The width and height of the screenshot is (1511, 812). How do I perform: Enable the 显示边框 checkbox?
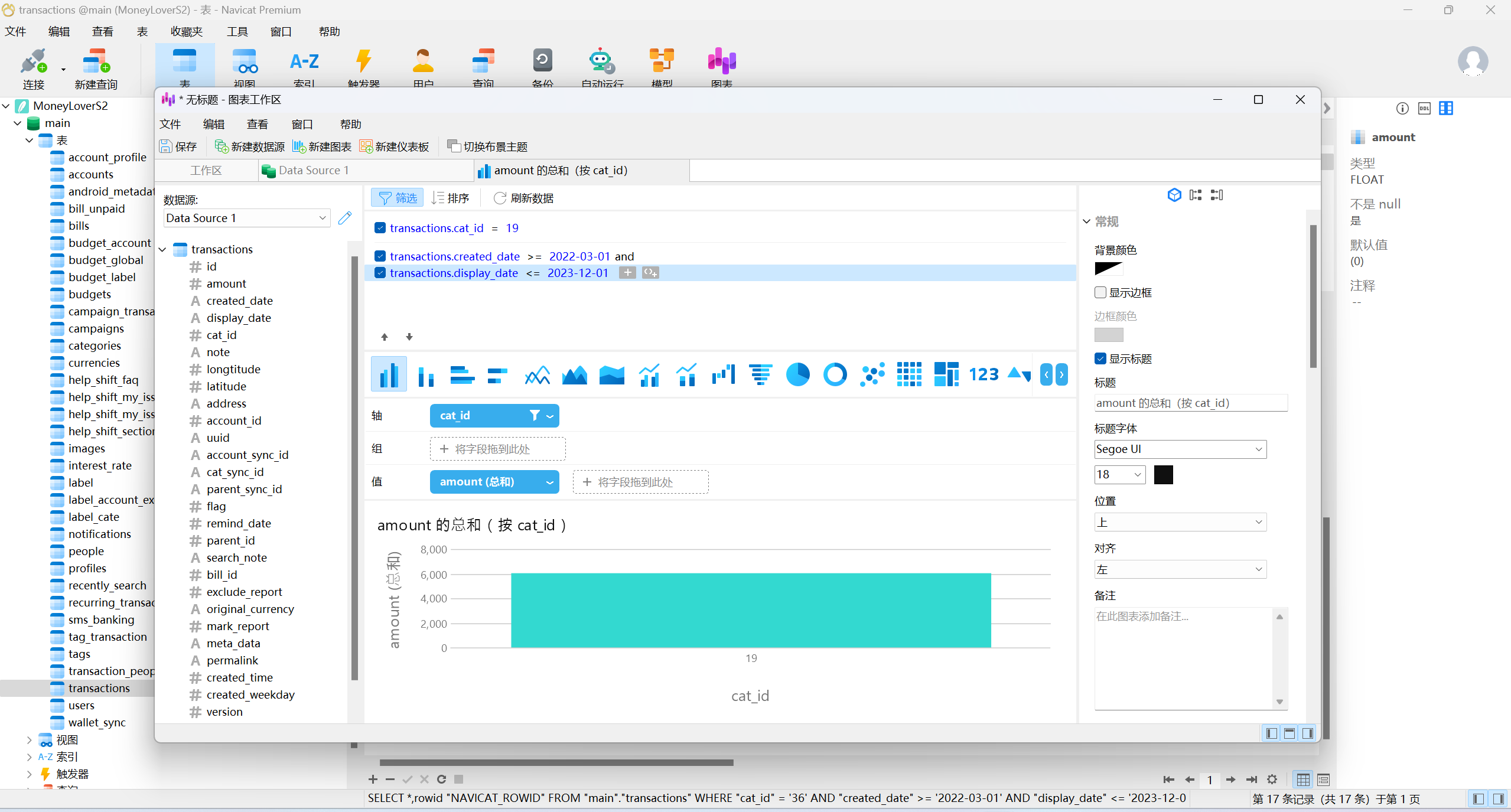pos(1100,292)
